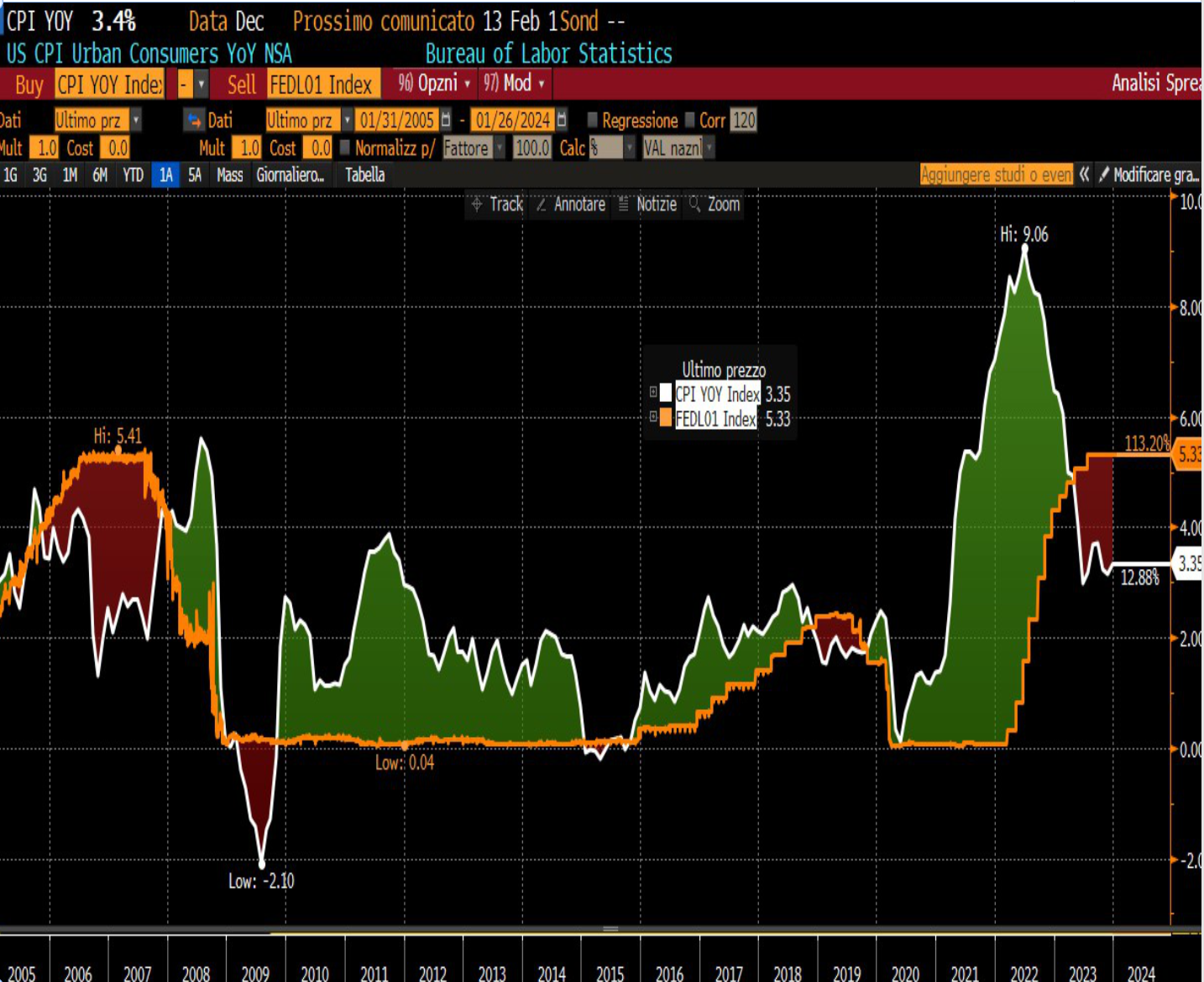Click the 5.33 last value axis tag
The width and height of the screenshot is (1204, 982).
pyautogui.click(x=1188, y=454)
